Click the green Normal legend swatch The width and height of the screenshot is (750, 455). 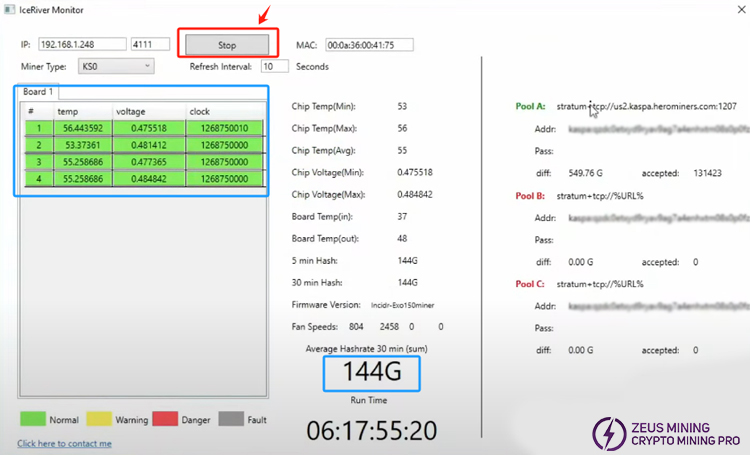point(31,420)
